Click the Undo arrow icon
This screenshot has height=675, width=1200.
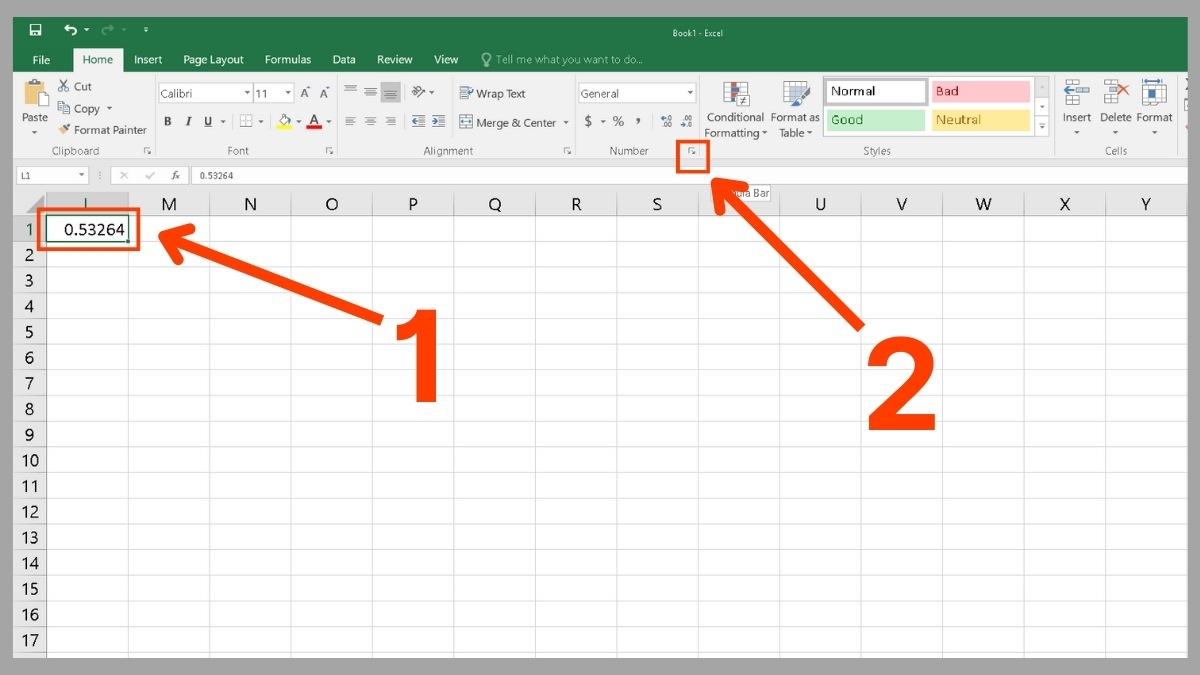tap(70, 30)
